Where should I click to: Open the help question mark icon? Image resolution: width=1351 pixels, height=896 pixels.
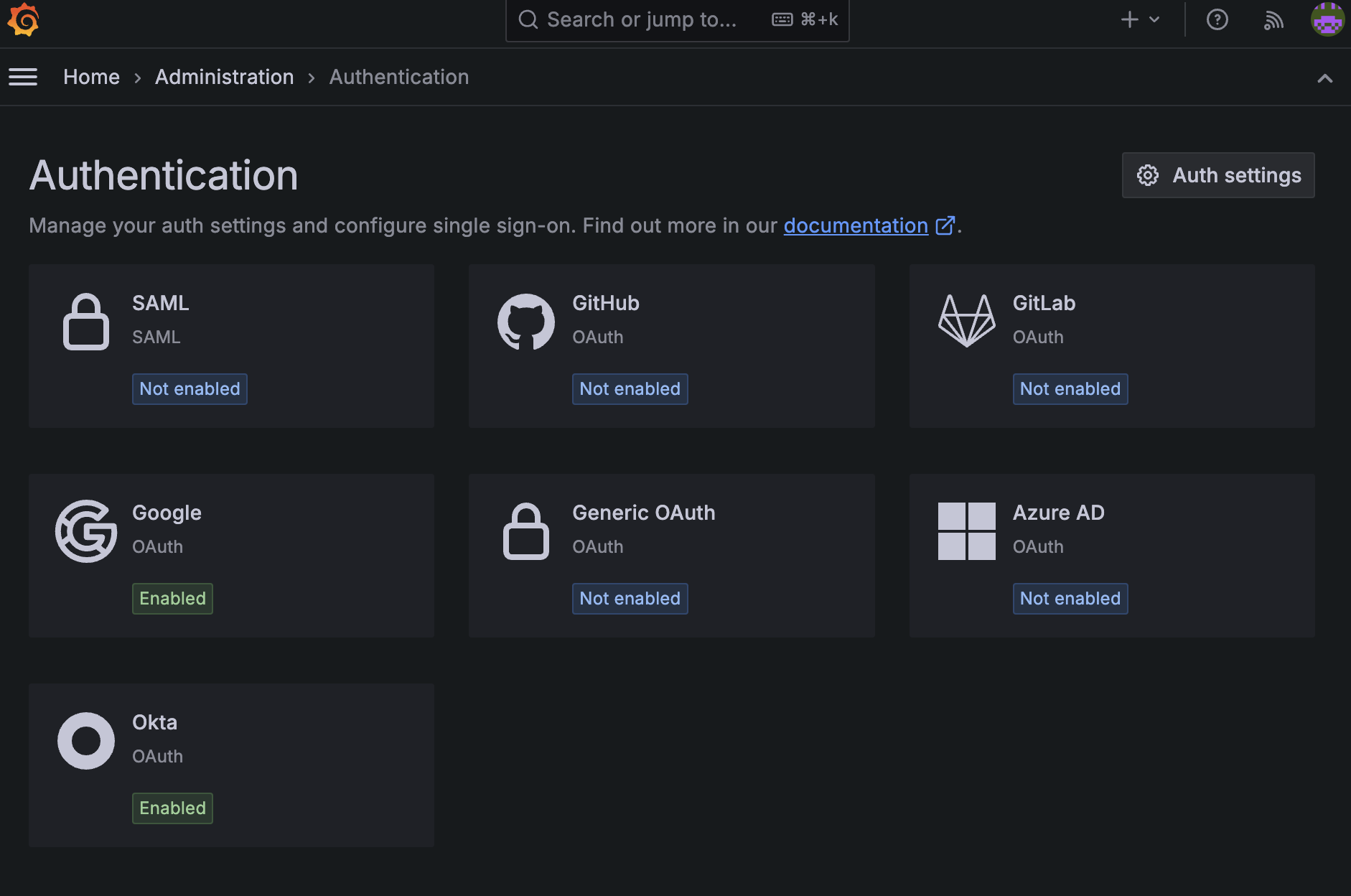tap(1217, 19)
